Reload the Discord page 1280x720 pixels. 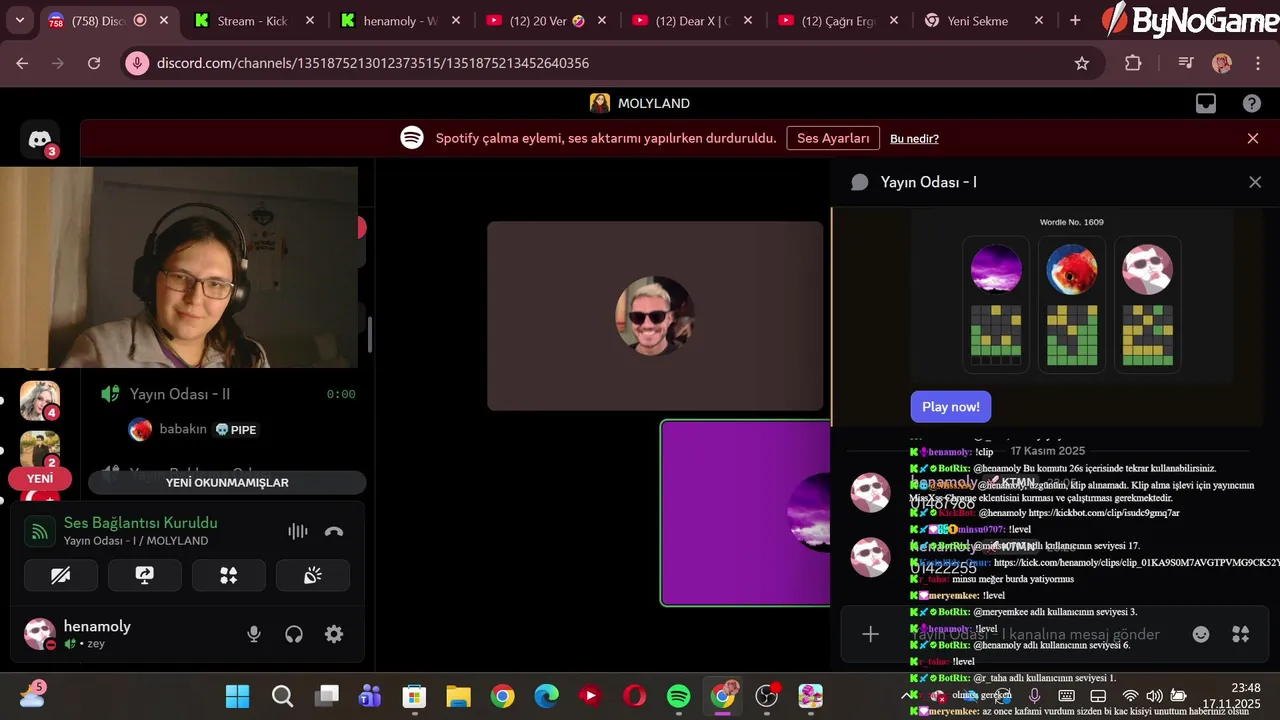(x=94, y=63)
